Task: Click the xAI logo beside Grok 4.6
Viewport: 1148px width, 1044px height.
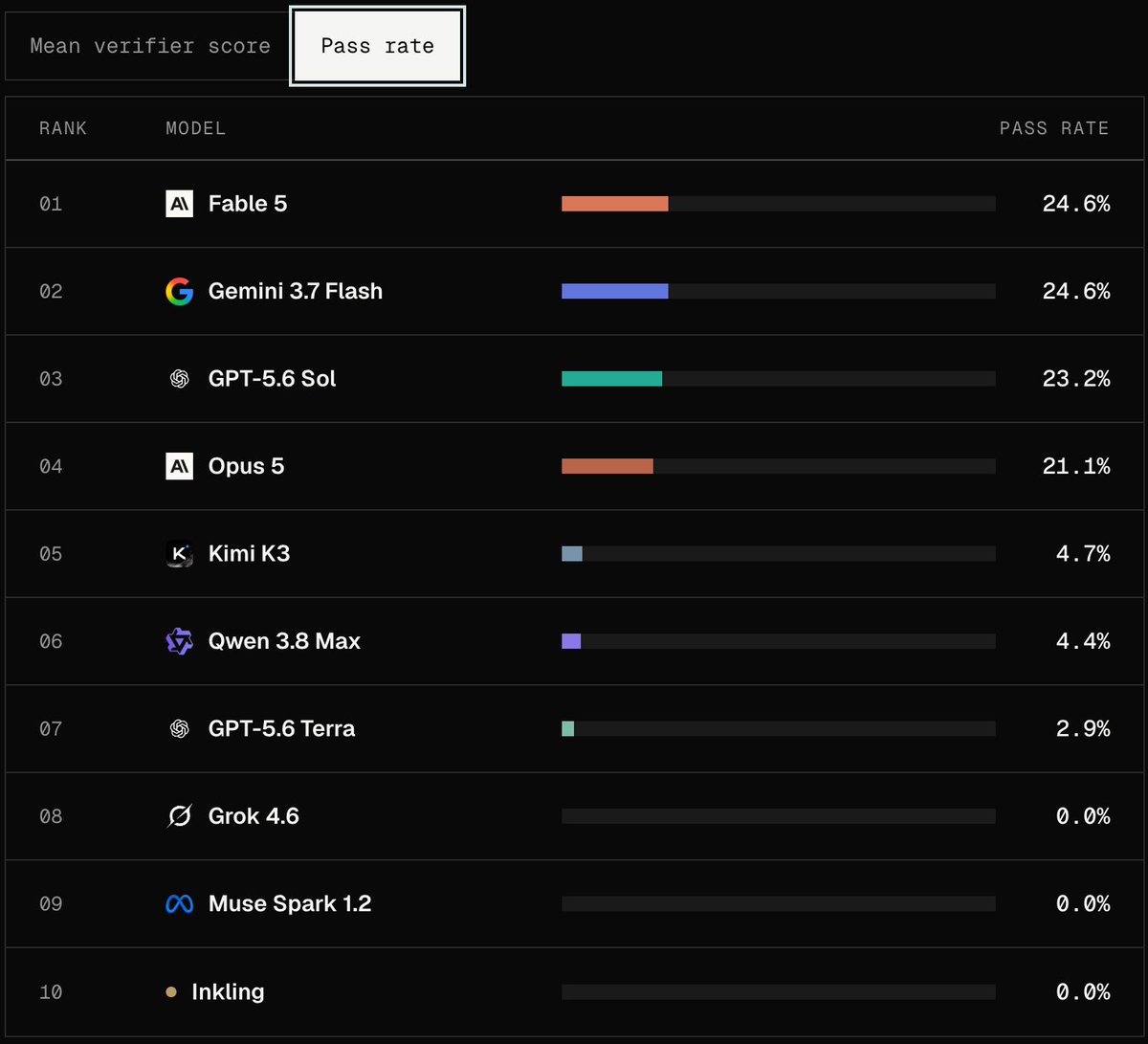Action: [179, 816]
